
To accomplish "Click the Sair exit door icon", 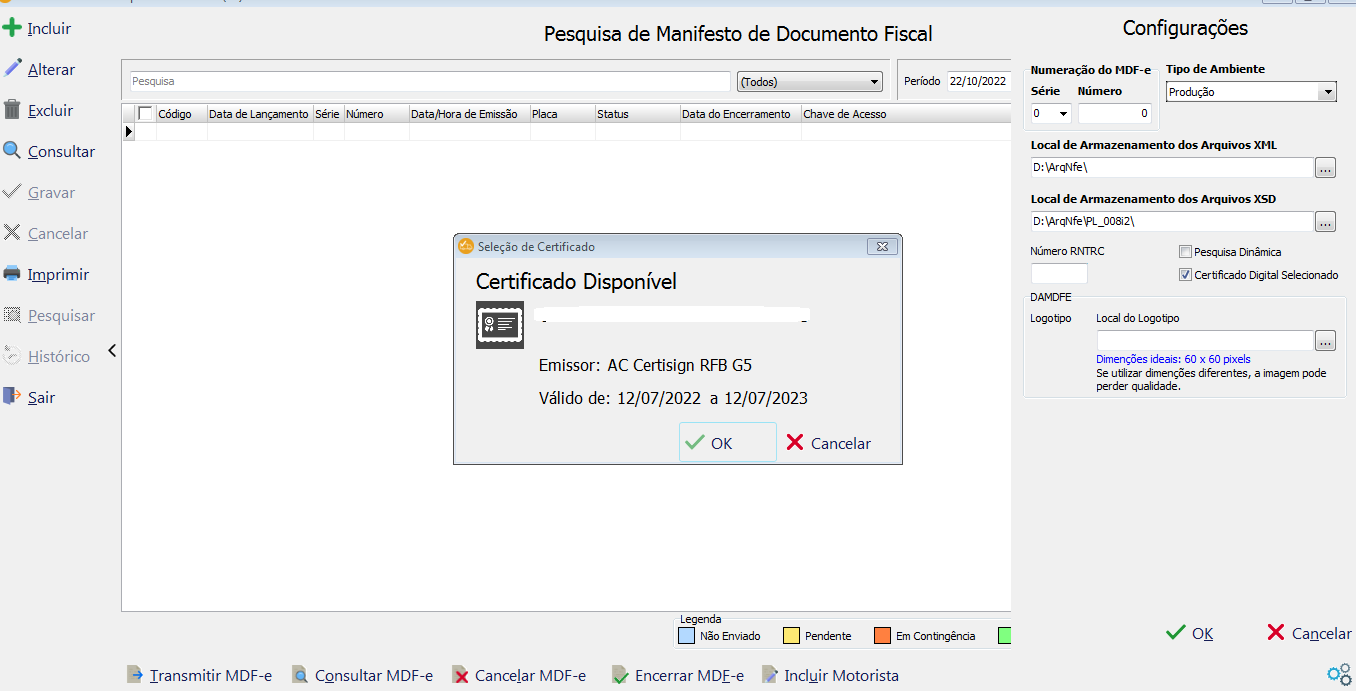I will click(x=12, y=397).
